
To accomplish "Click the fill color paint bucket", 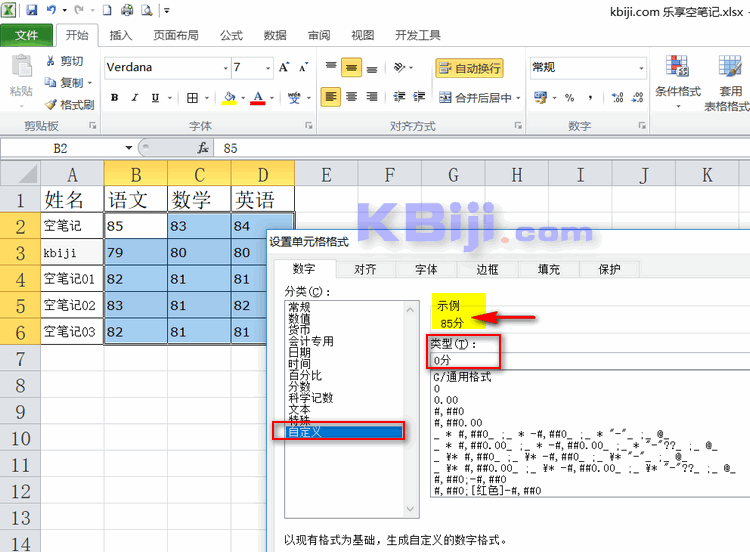I will point(229,98).
